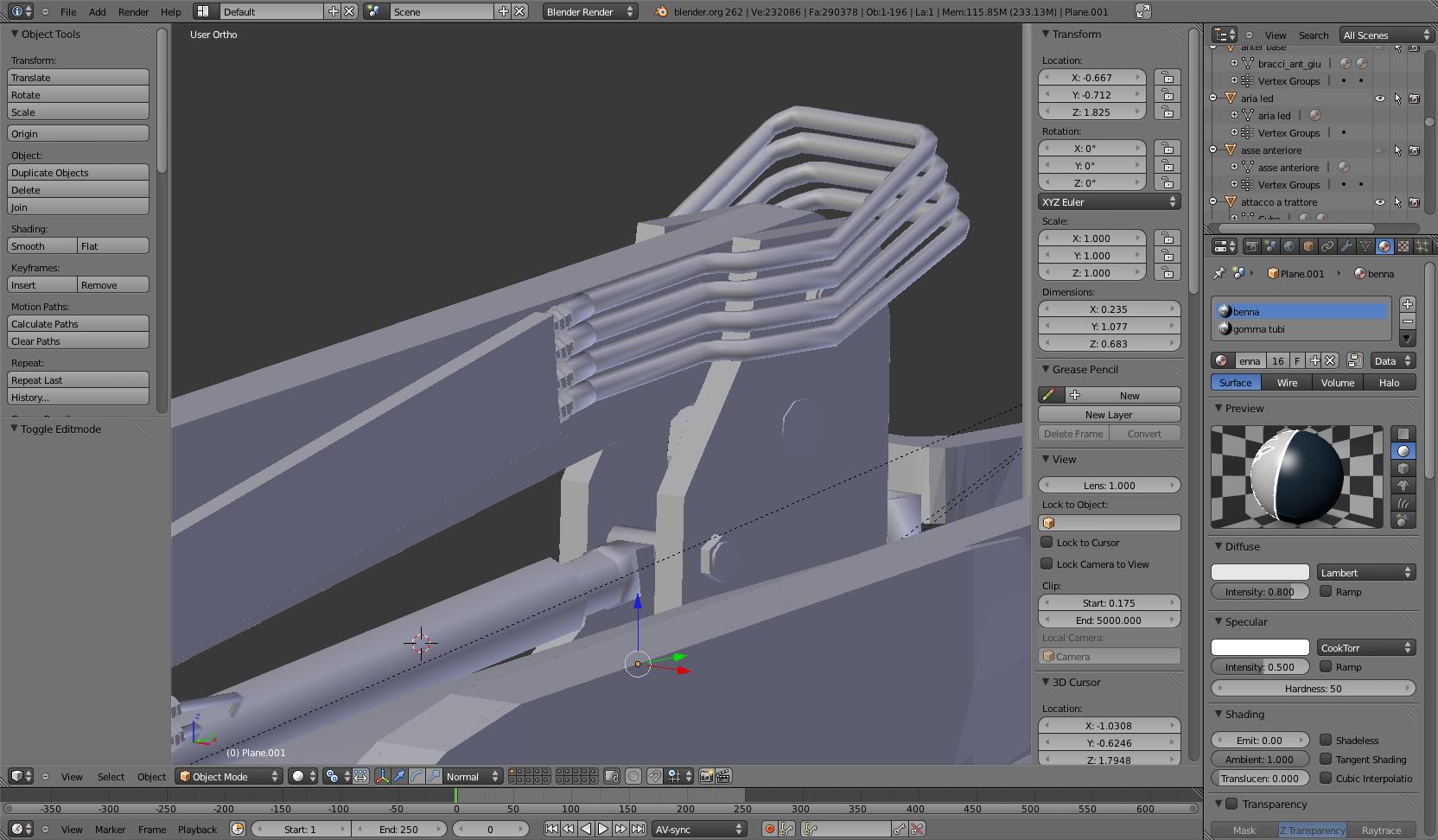Enable Lock to Cursor checkbox
The width and height of the screenshot is (1438, 840).
(1047, 542)
